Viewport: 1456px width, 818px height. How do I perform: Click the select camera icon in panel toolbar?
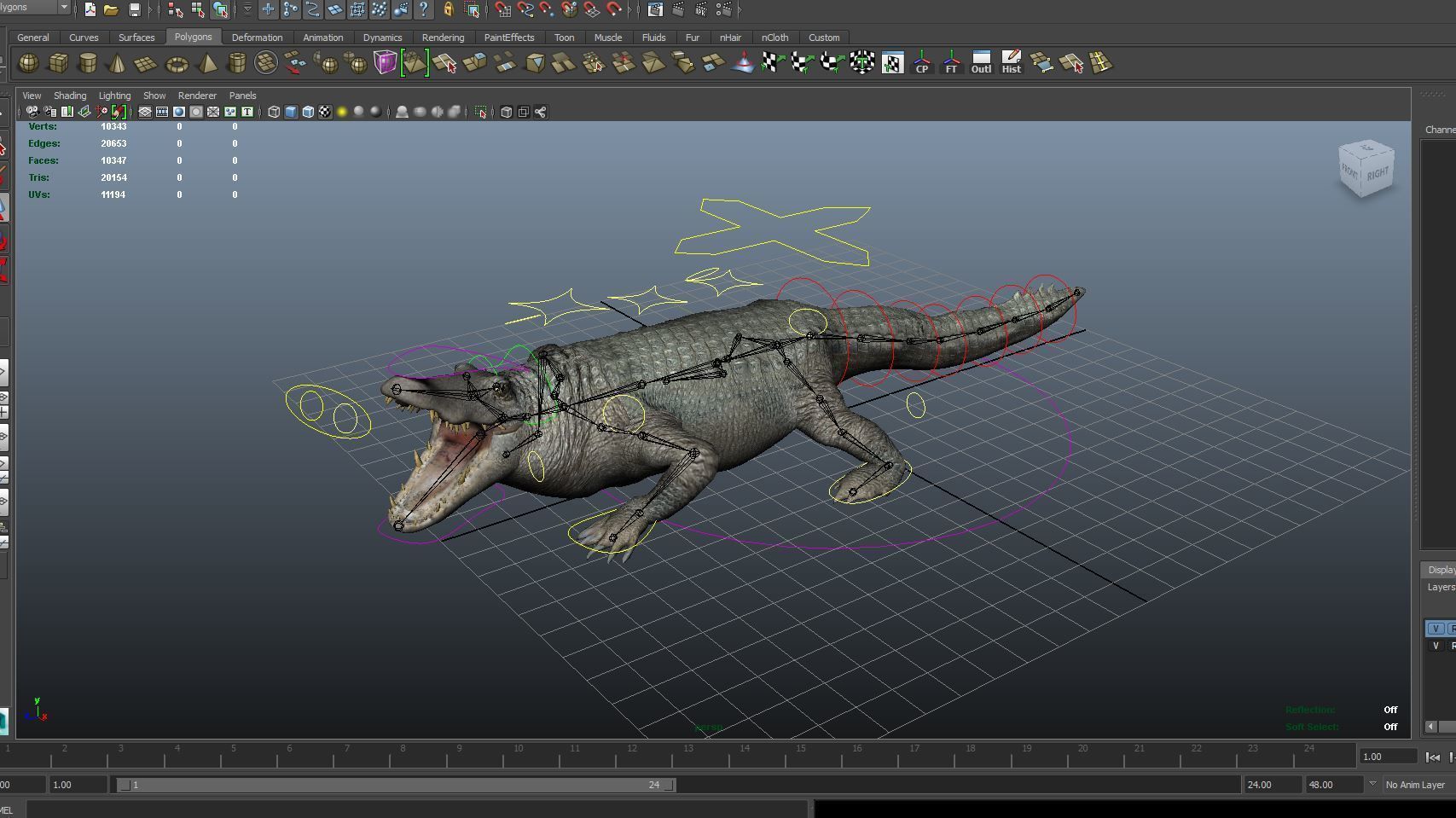tap(32, 112)
